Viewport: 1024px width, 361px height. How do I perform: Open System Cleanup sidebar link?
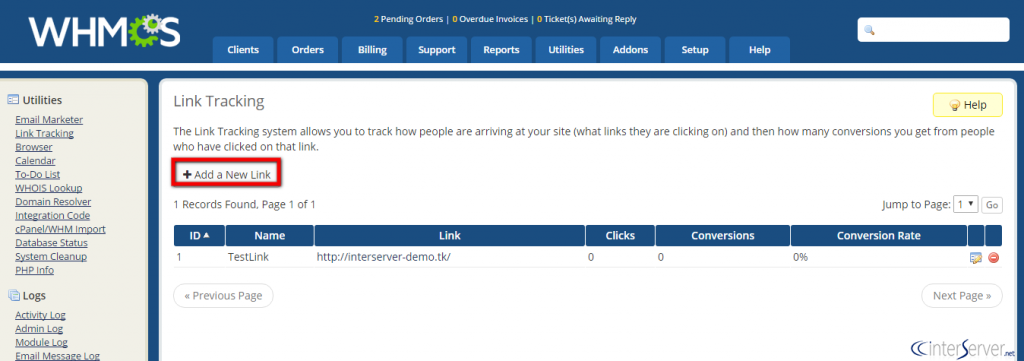pos(51,257)
